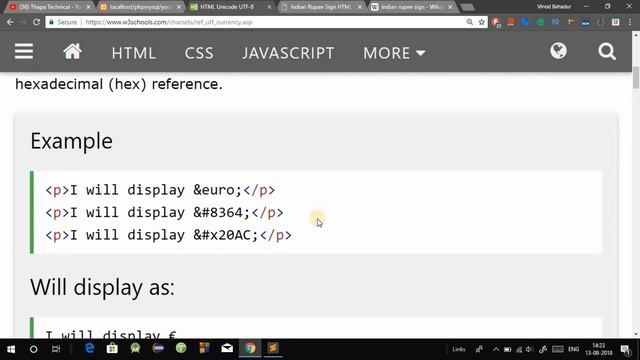This screenshot has width=640, height=360.
Task: Open the volume control in system tray
Action: pos(529,349)
